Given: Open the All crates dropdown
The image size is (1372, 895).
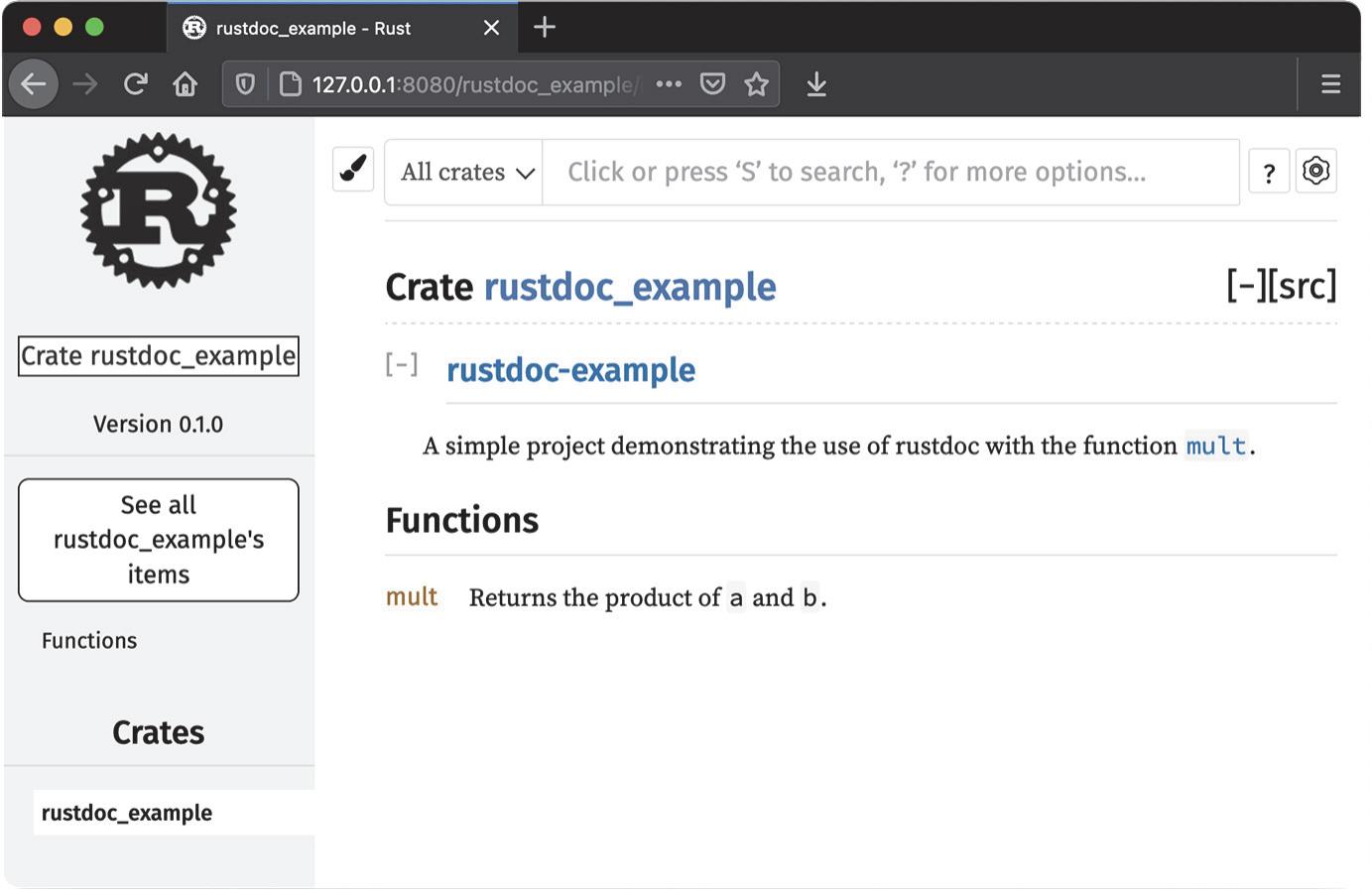Looking at the screenshot, I should pyautogui.click(x=464, y=173).
